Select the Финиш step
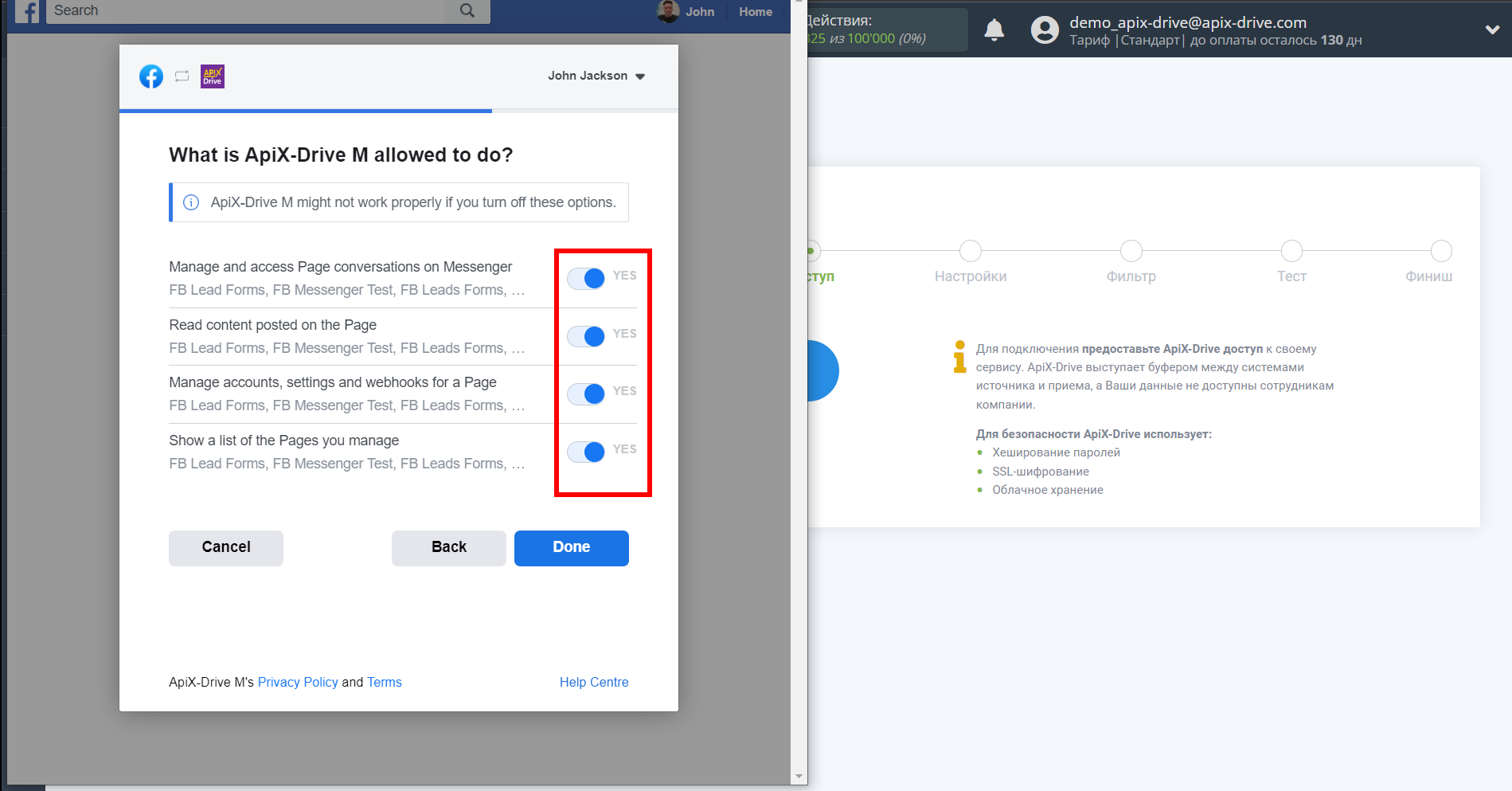 pyautogui.click(x=1429, y=276)
